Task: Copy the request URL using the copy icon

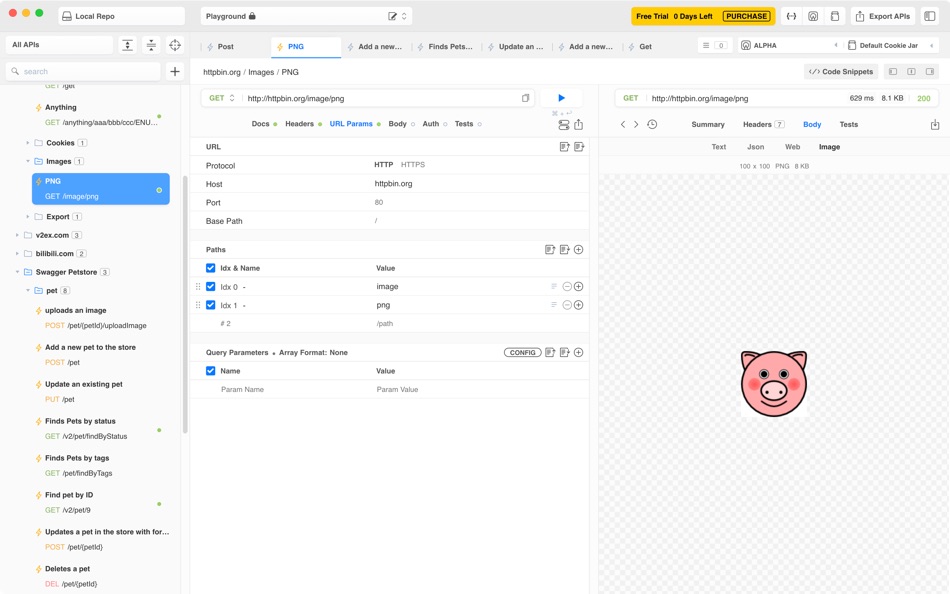Action: [527, 96]
